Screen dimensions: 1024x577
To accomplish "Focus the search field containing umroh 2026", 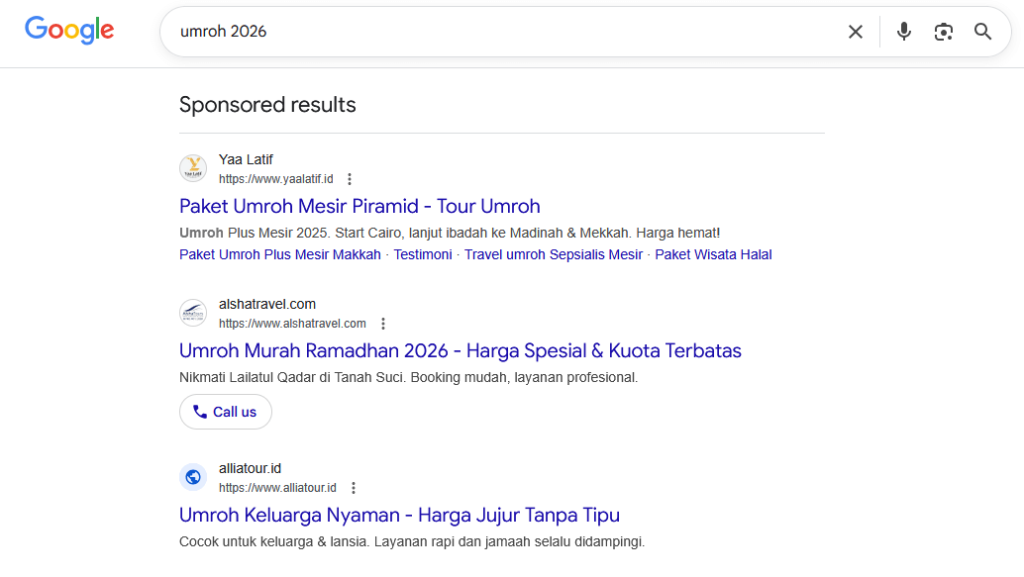I will click(500, 32).
